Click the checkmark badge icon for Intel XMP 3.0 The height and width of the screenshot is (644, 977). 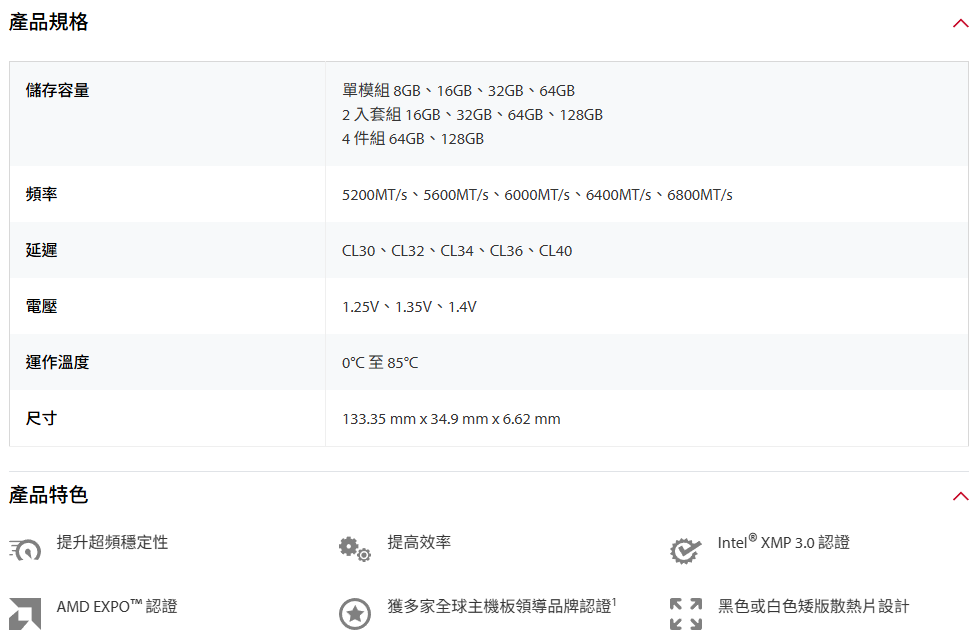tap(685, 549)
